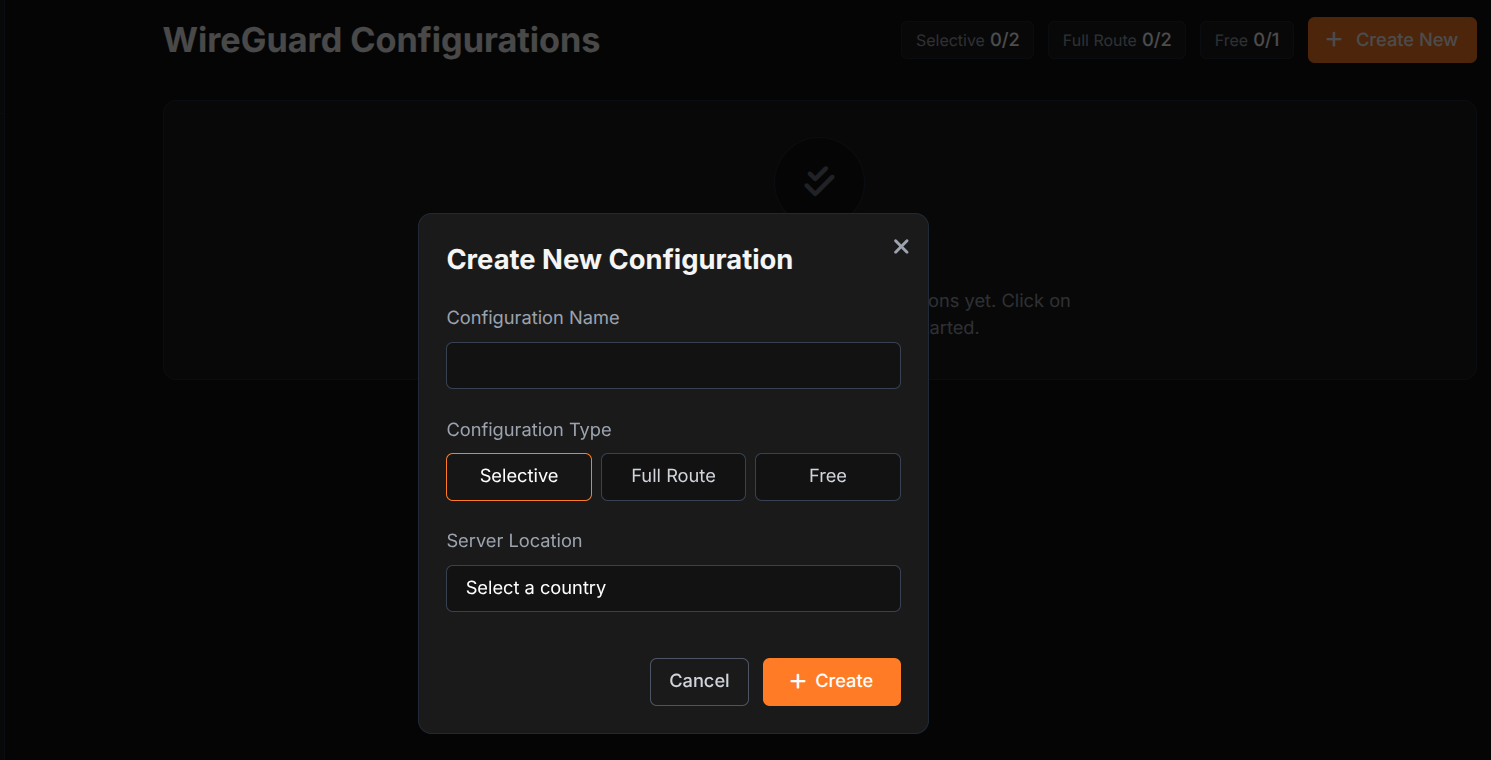Click Create New button in page header
The image size is (1491, 760).
pos(1392,40)
